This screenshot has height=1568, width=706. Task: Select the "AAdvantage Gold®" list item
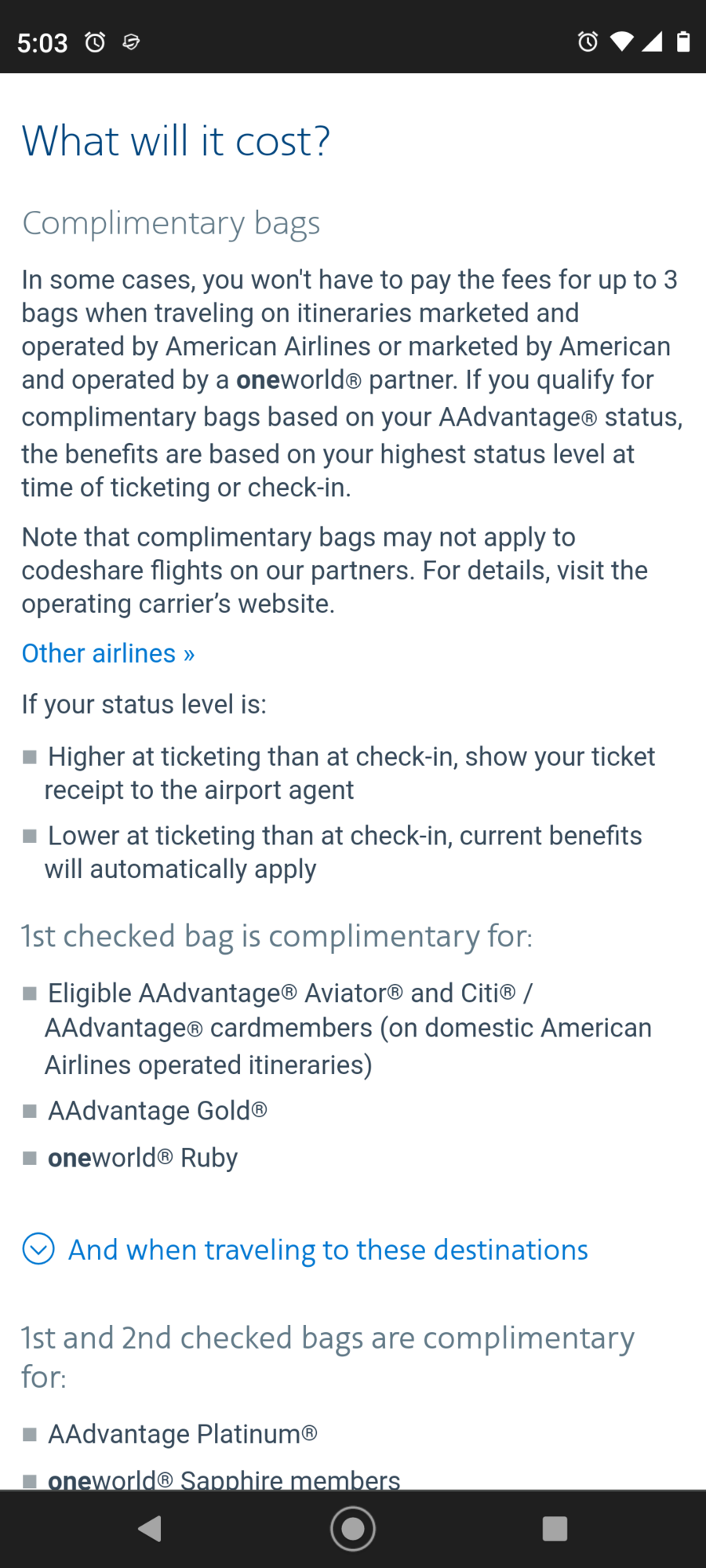[157, 1111]
